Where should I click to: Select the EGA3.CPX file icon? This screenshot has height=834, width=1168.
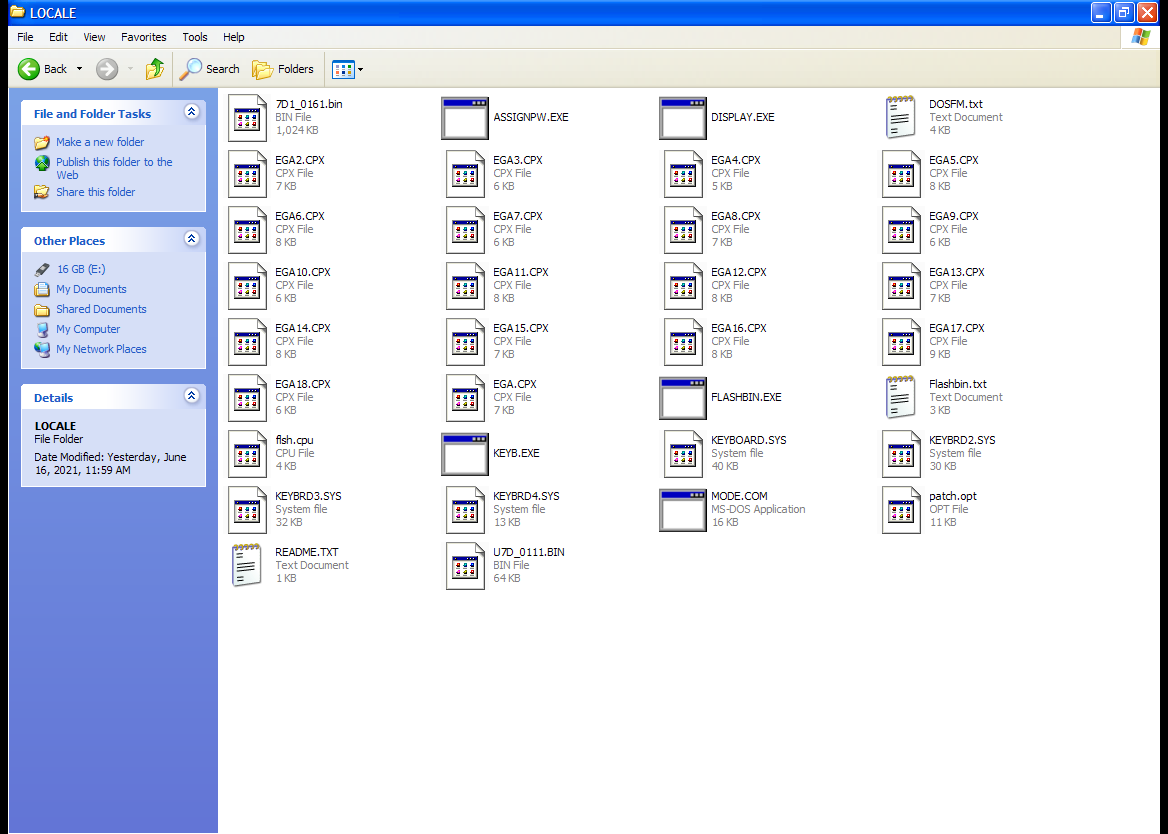click(466, 174)
